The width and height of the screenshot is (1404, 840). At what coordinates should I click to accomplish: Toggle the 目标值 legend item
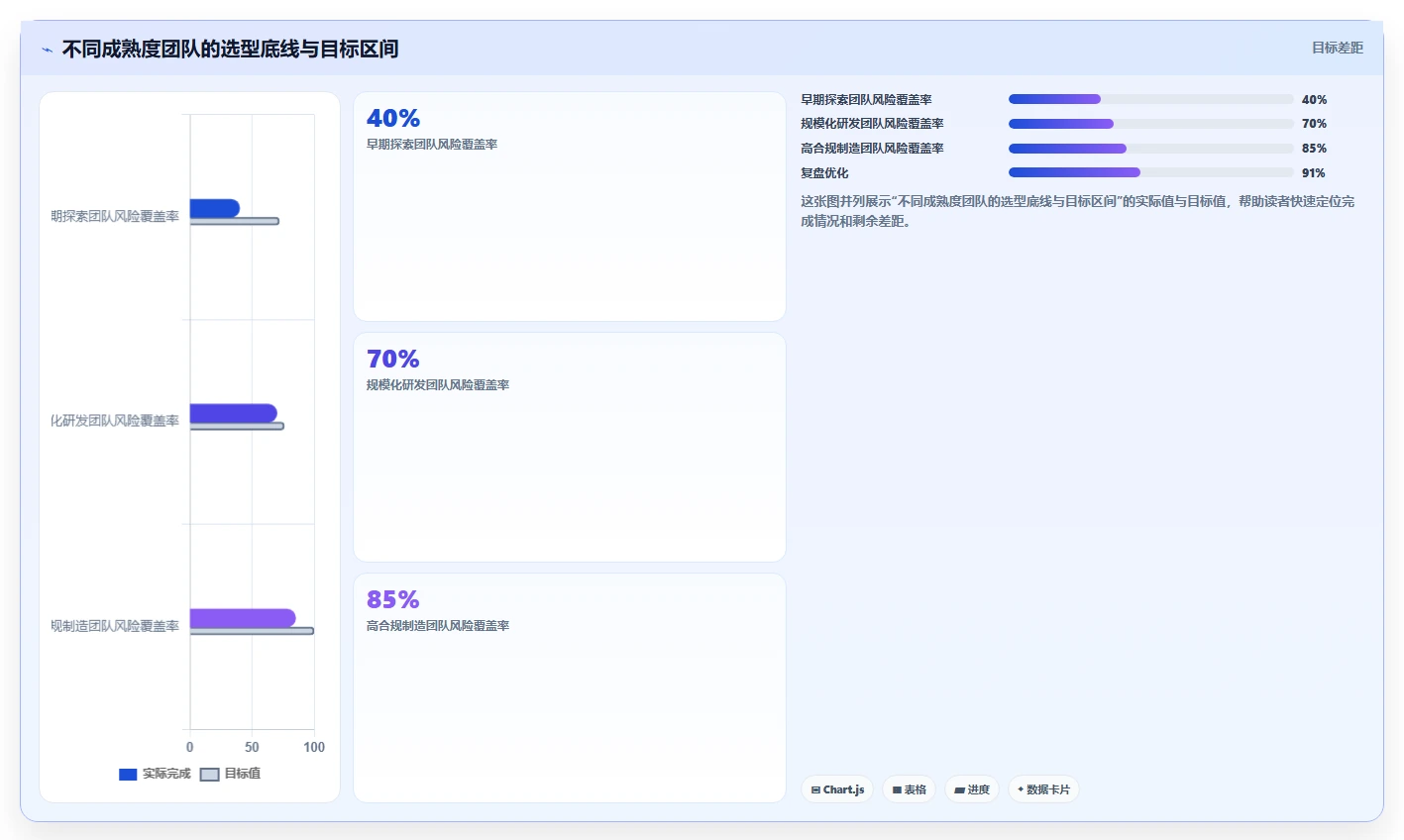230,774
